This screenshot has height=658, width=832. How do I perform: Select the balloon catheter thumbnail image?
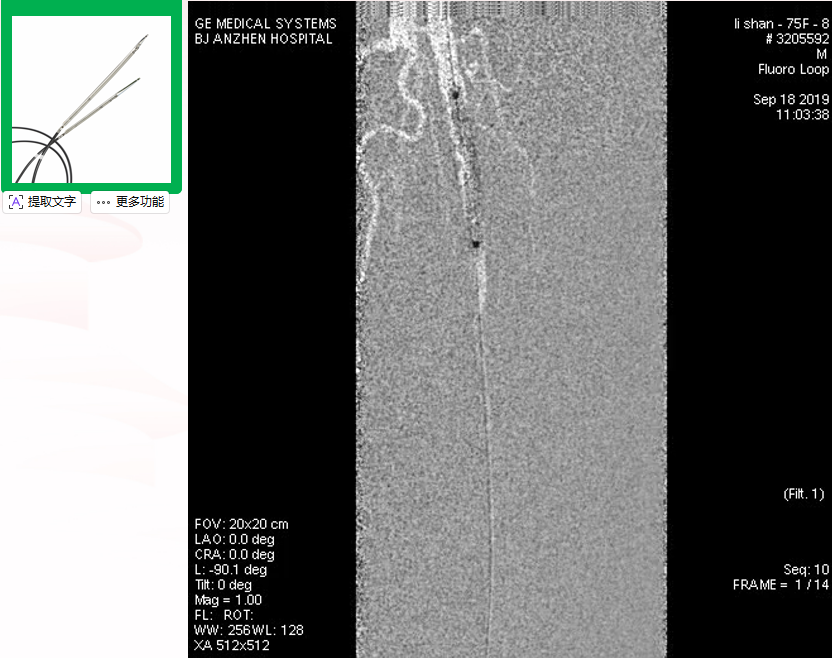[x=91, y=98]
